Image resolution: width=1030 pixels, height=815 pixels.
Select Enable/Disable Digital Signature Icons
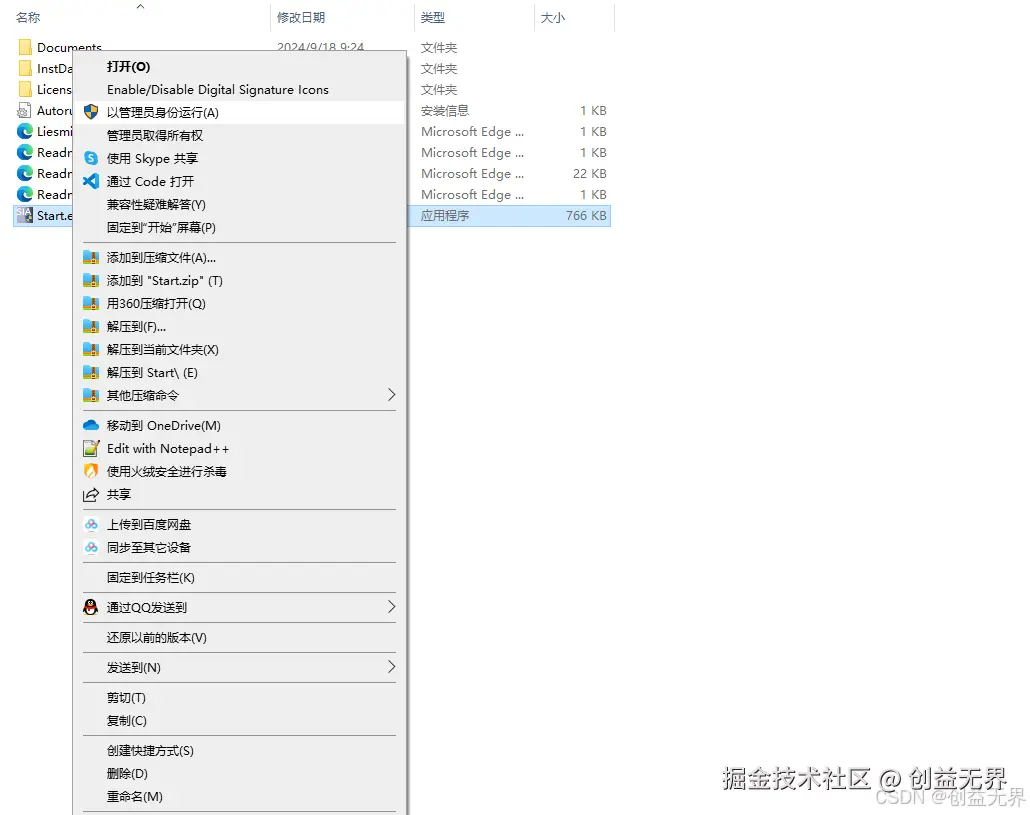pyautogui.click(x=217, y=89)
